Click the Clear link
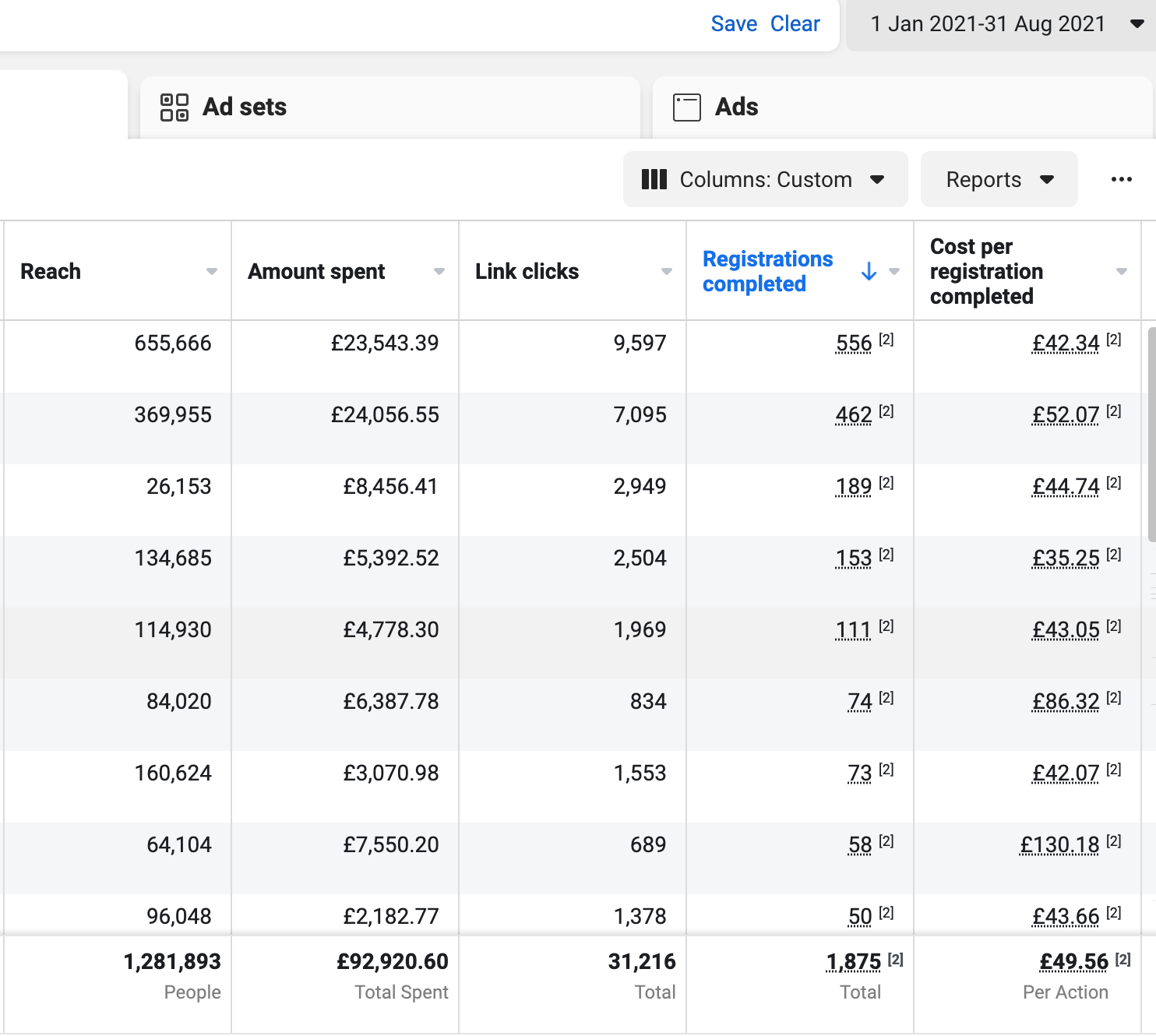 (x=795, y=24)
